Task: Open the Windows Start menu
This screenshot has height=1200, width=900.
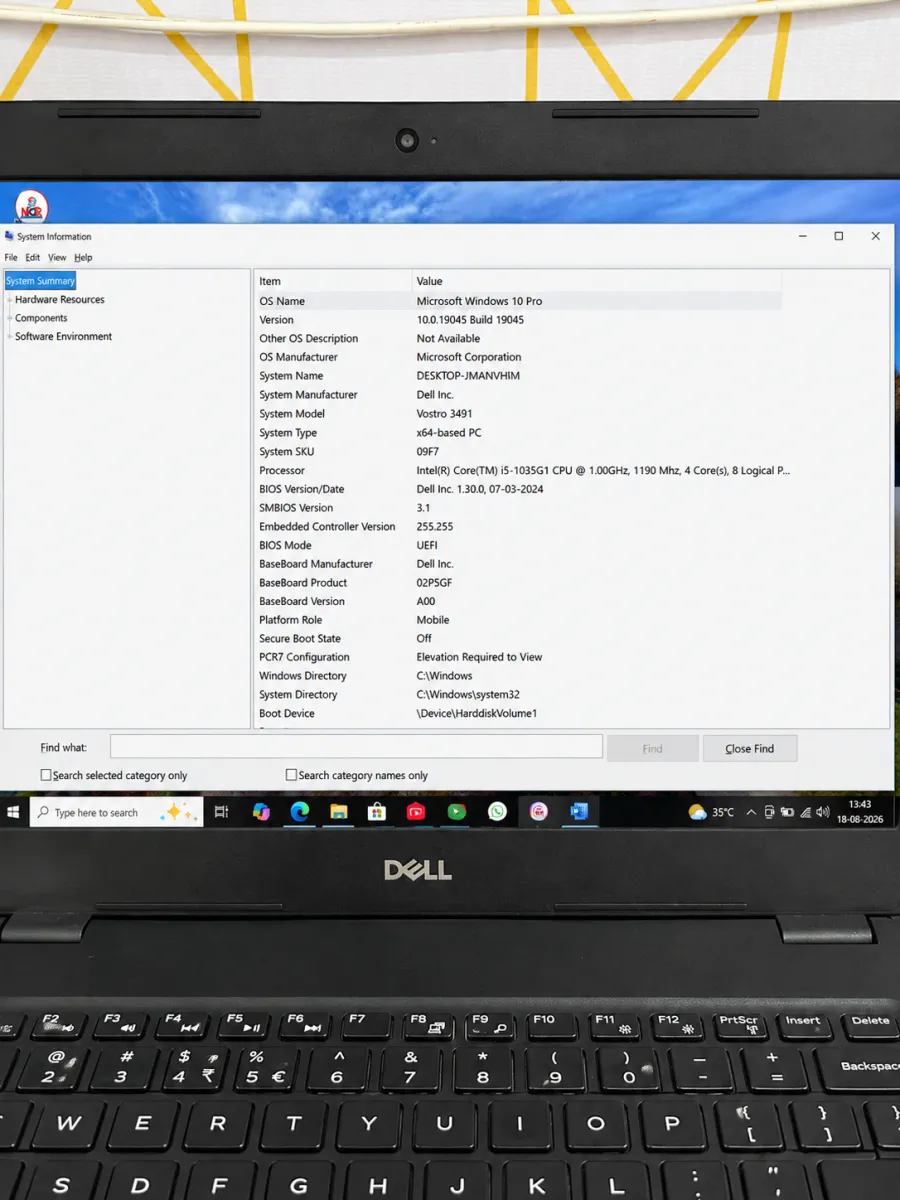Action: coord(14,812)
